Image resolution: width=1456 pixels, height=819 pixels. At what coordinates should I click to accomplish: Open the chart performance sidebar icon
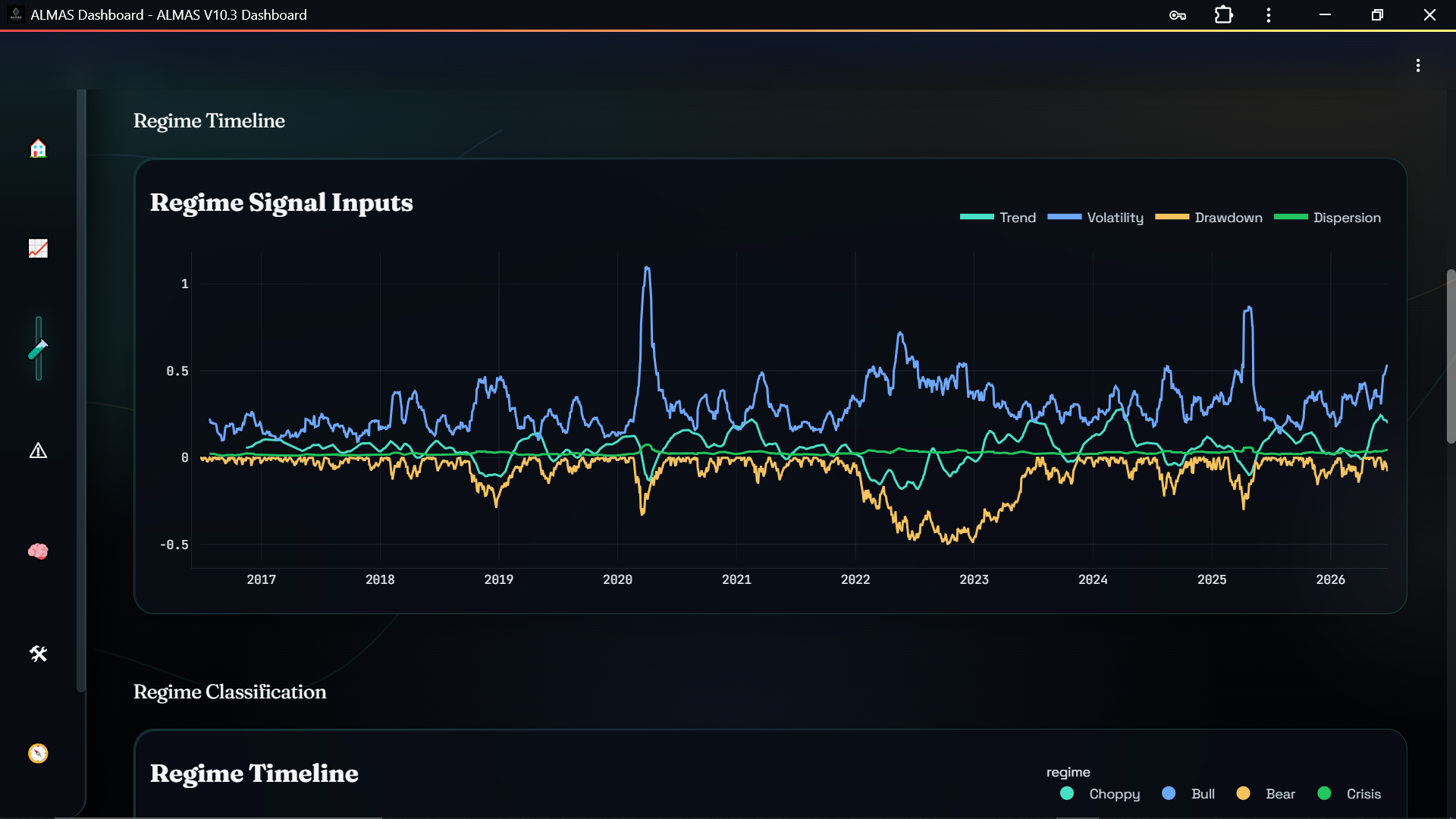[38, 249]
